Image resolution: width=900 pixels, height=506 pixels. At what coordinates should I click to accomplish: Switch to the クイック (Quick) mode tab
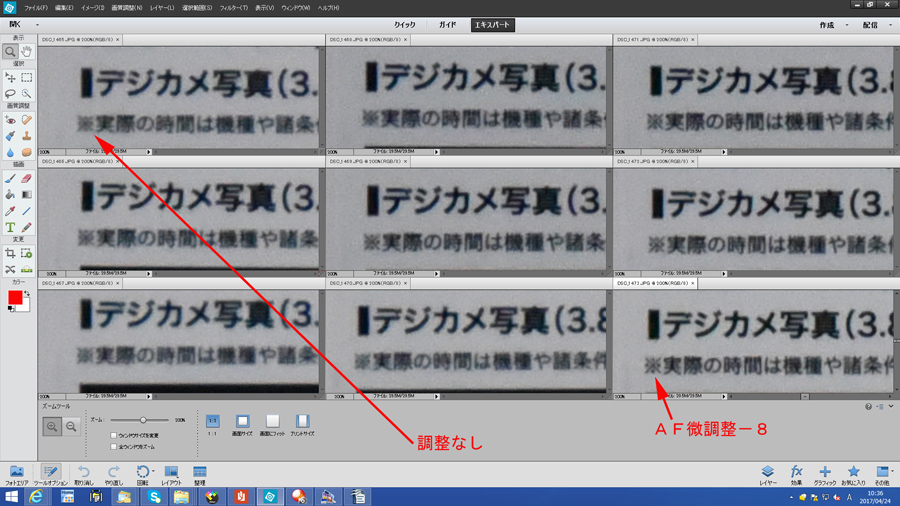404,25
